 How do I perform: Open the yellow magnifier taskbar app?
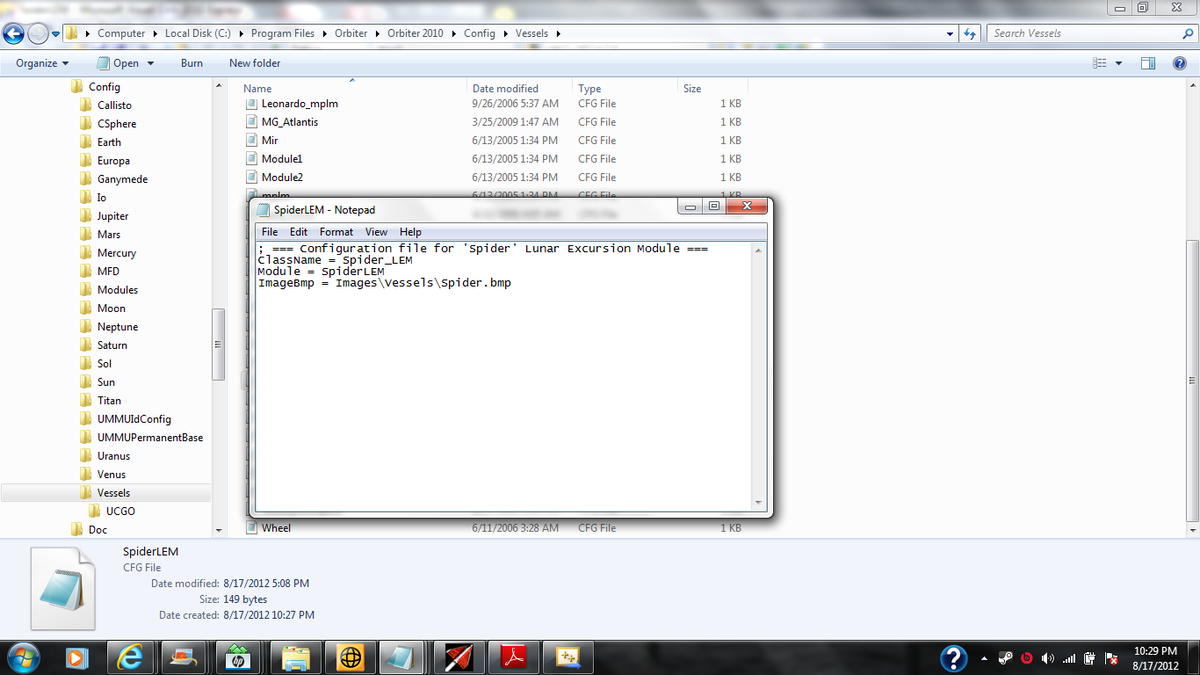coord(568,656)
